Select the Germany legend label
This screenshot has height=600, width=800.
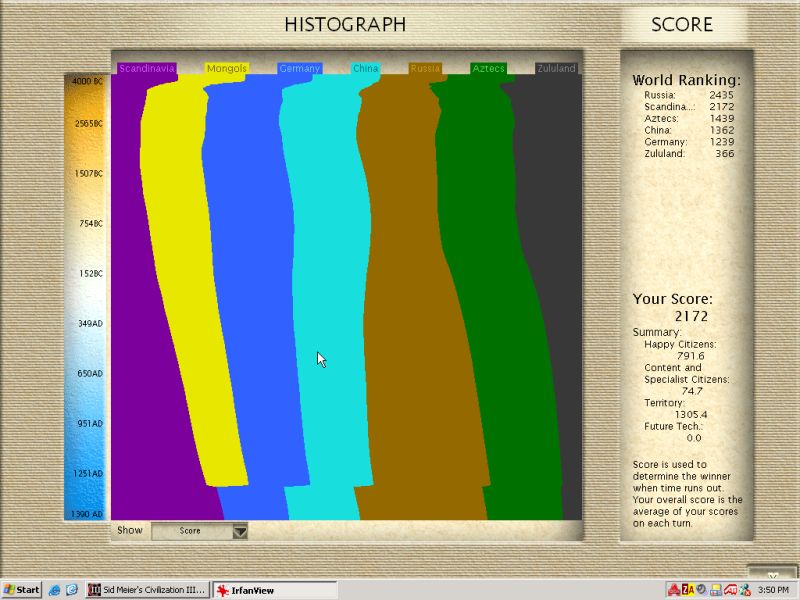click(x=300, y=69)
